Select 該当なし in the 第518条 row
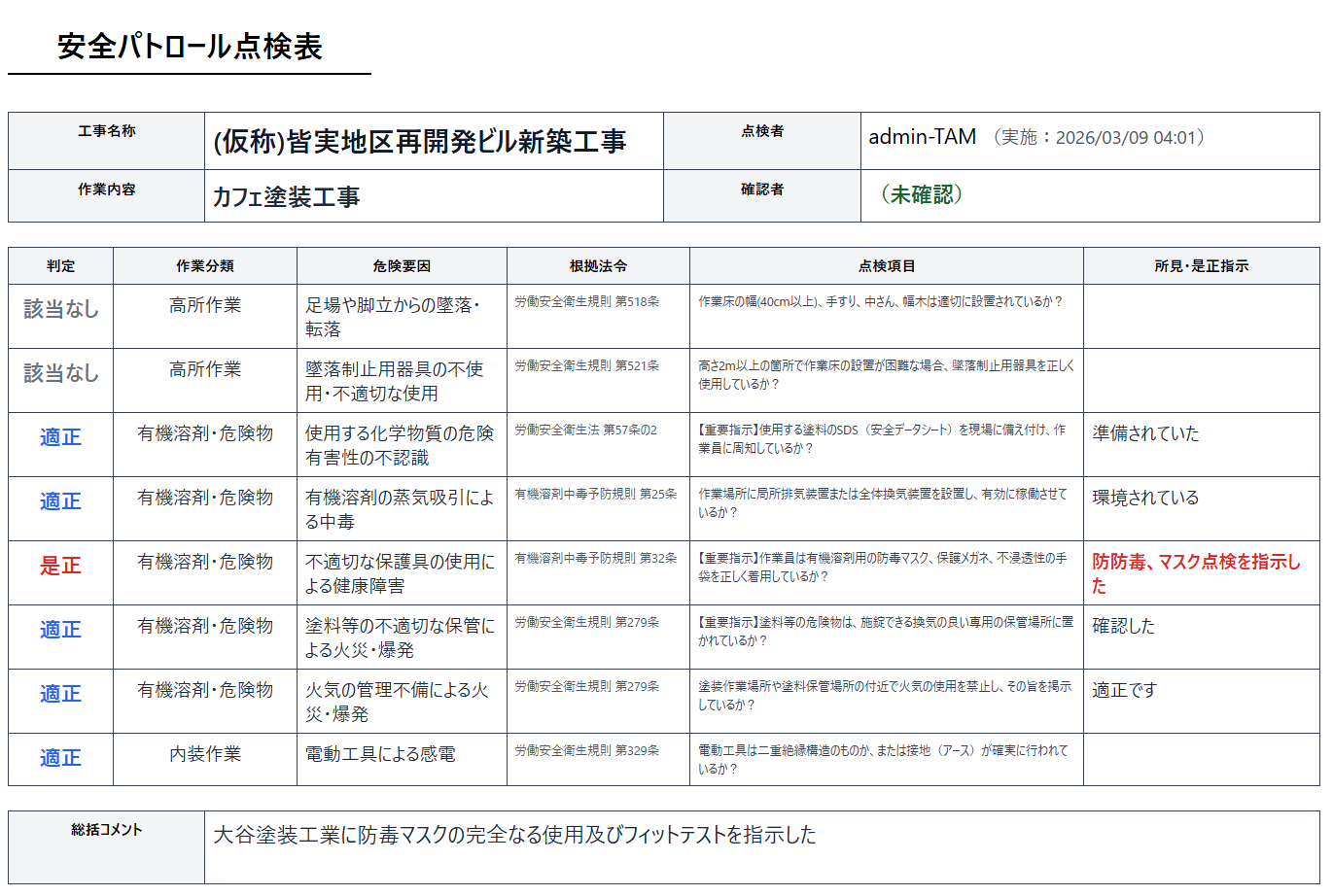 [60, 309]
